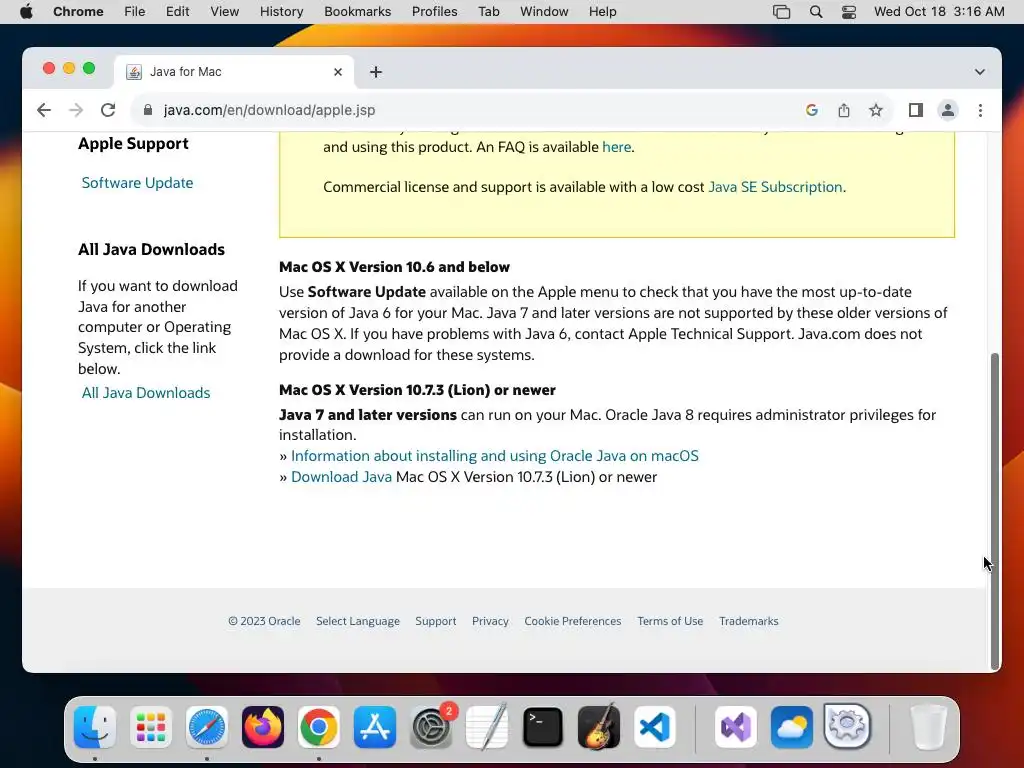Screen dimensions: 1024x768
Task: Open the Privacy footer link
Action: (x=490, y=621)
